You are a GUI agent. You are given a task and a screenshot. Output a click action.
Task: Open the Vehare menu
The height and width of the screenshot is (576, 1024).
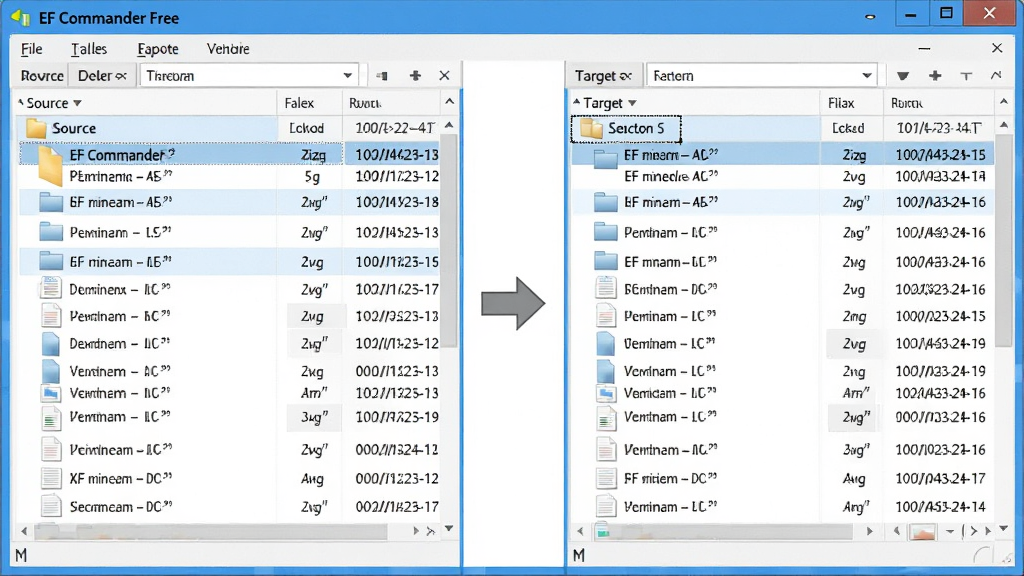[228, 49]
